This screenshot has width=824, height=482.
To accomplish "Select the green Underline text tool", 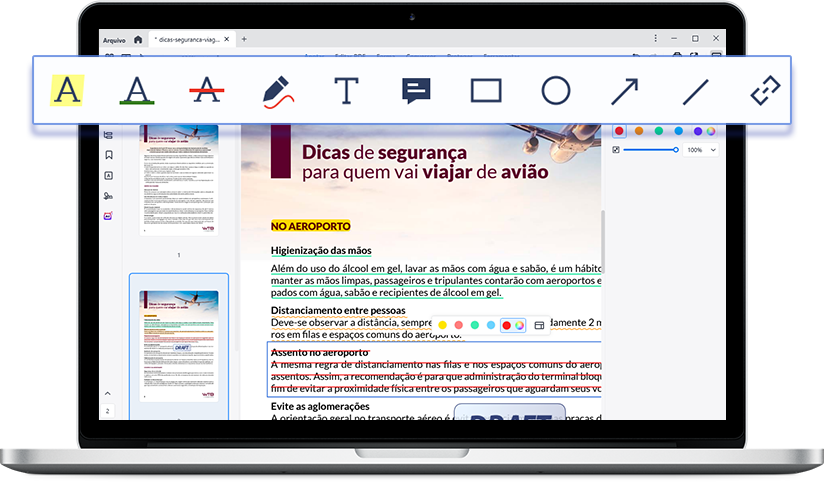I will point(137,91).
